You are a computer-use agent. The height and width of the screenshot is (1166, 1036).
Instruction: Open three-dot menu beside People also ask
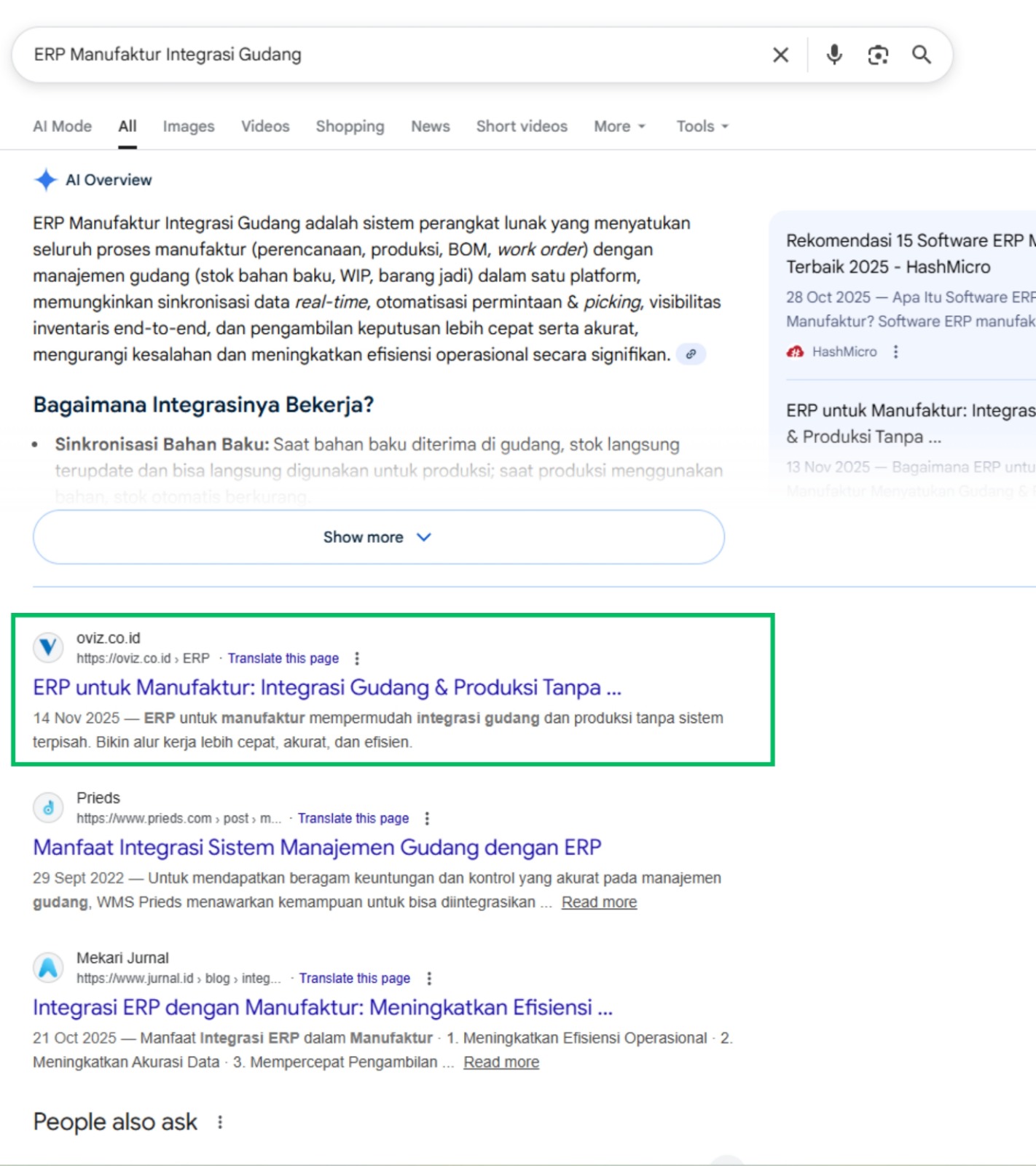point(220,1122)
